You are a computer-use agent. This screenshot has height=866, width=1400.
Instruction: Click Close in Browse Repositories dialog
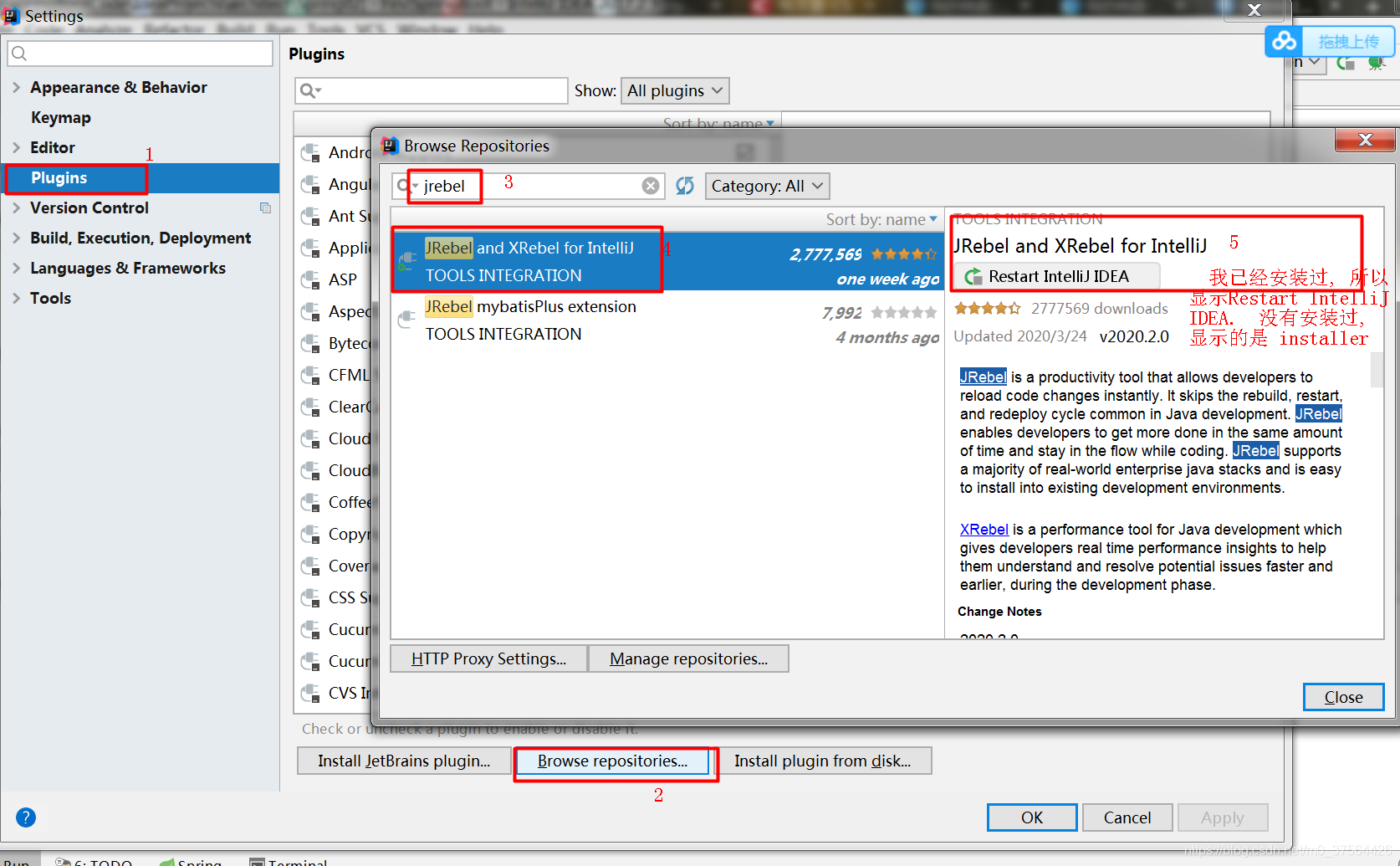tap(1343, 697)
